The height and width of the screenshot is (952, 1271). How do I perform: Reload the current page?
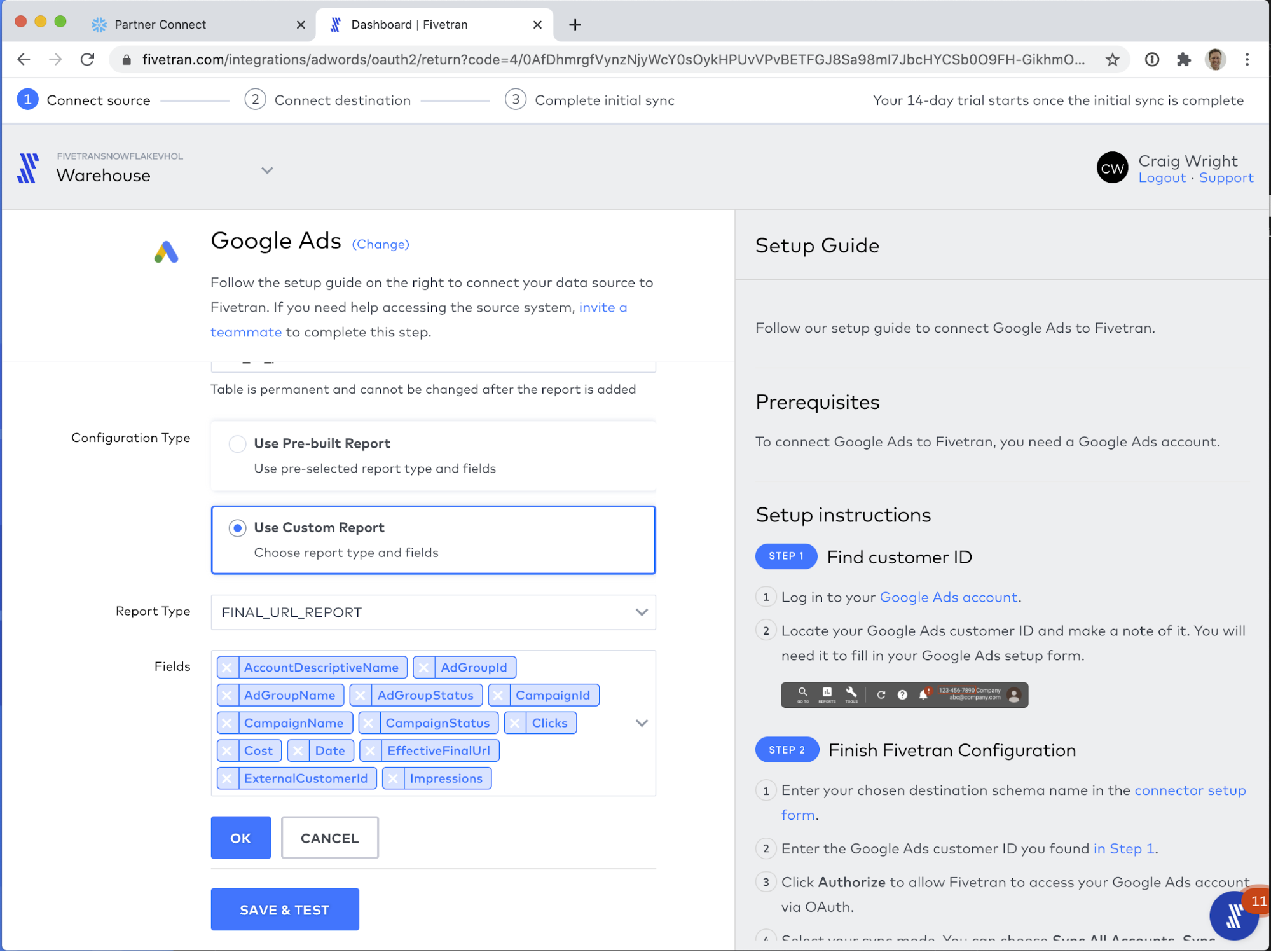(88, 60)
